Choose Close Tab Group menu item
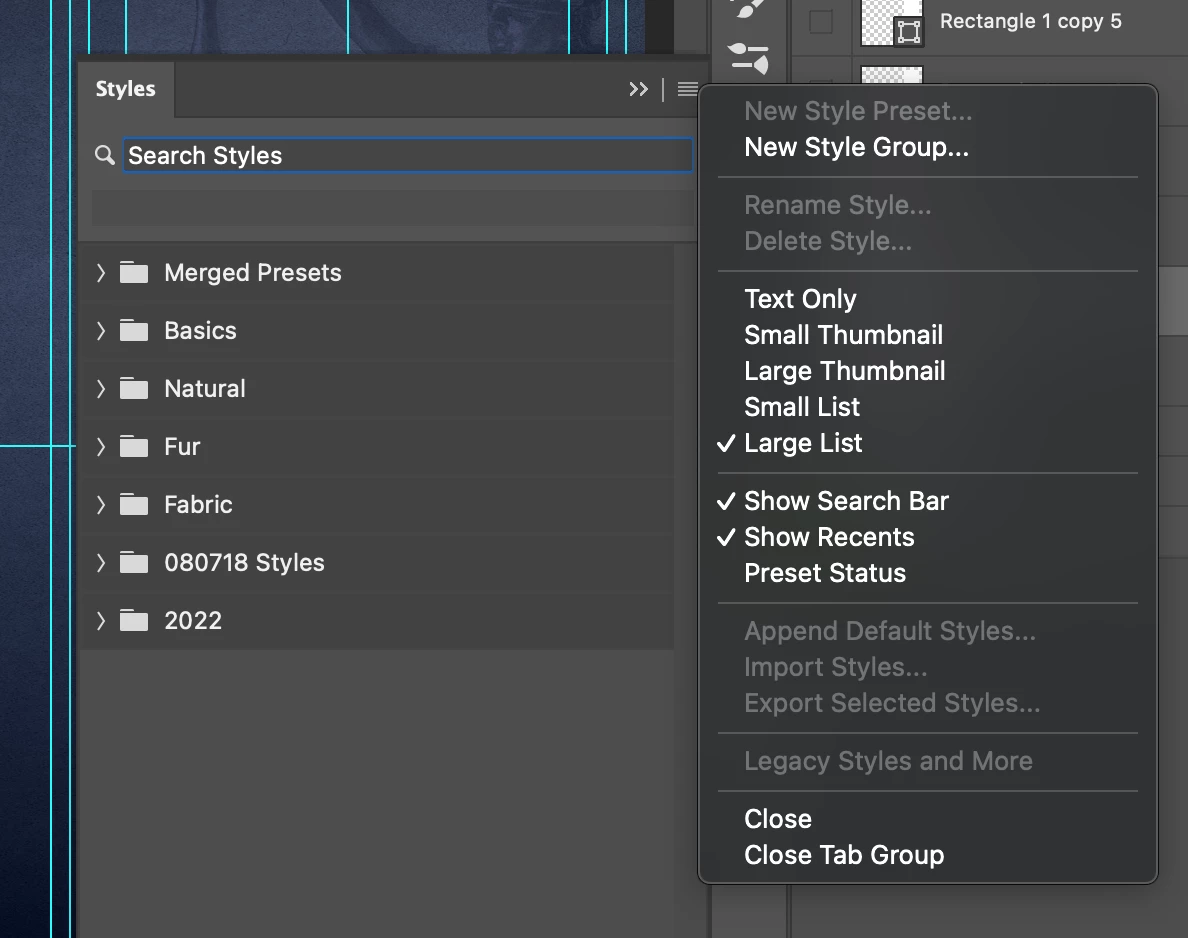Image resolution: width=1188 pixels, height=938 pixels. [x=844, y=855]
